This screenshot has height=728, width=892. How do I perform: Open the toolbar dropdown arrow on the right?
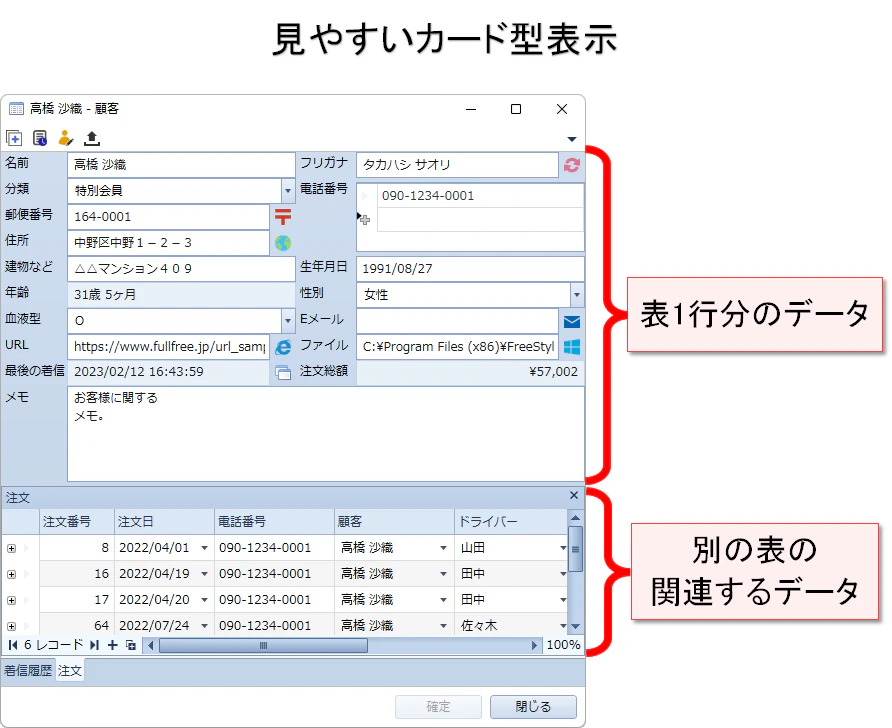point(571,139)
